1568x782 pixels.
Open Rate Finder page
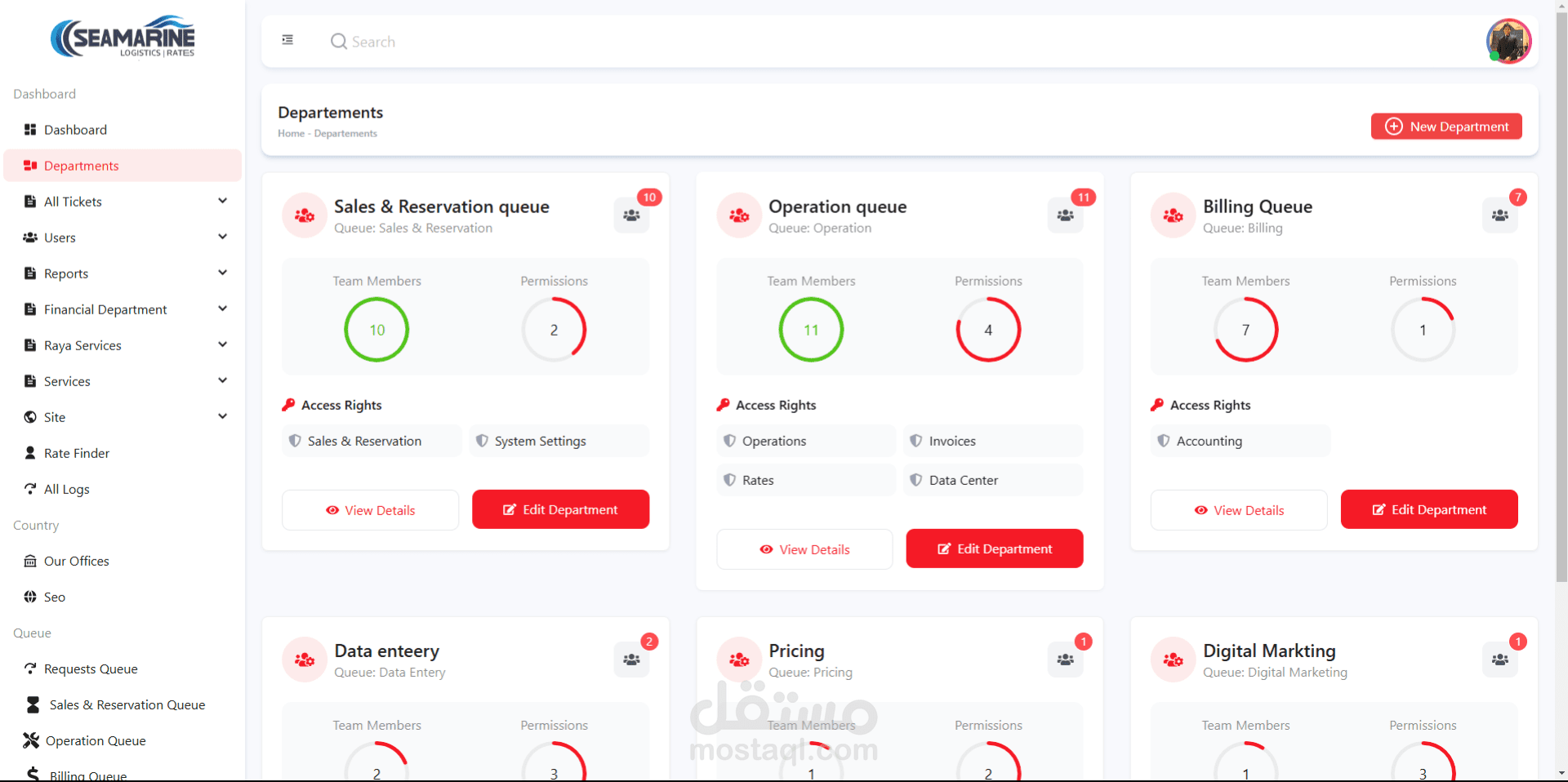tap(122, 453)
